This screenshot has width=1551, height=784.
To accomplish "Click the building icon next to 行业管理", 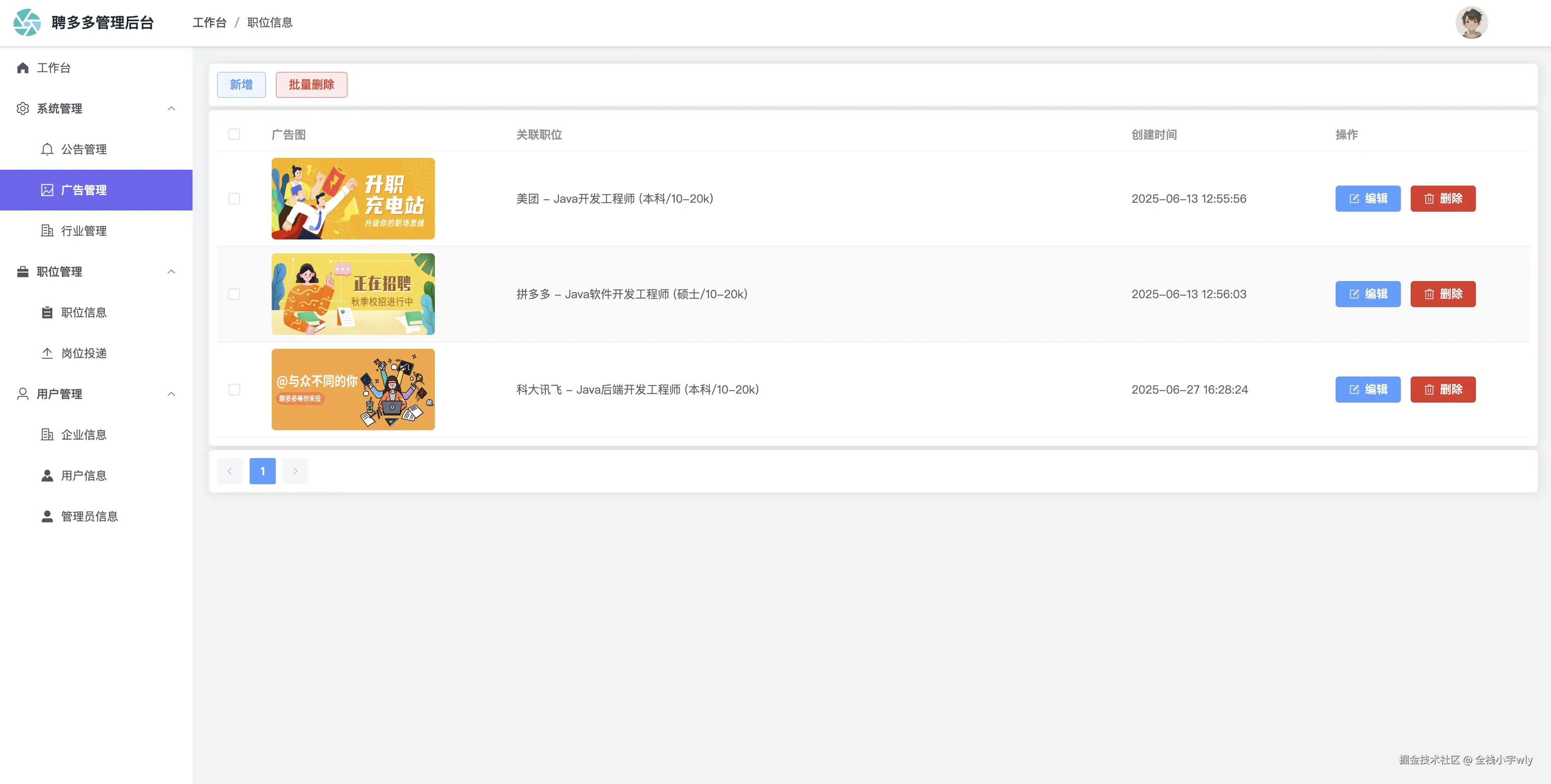I will pos(47,230).
